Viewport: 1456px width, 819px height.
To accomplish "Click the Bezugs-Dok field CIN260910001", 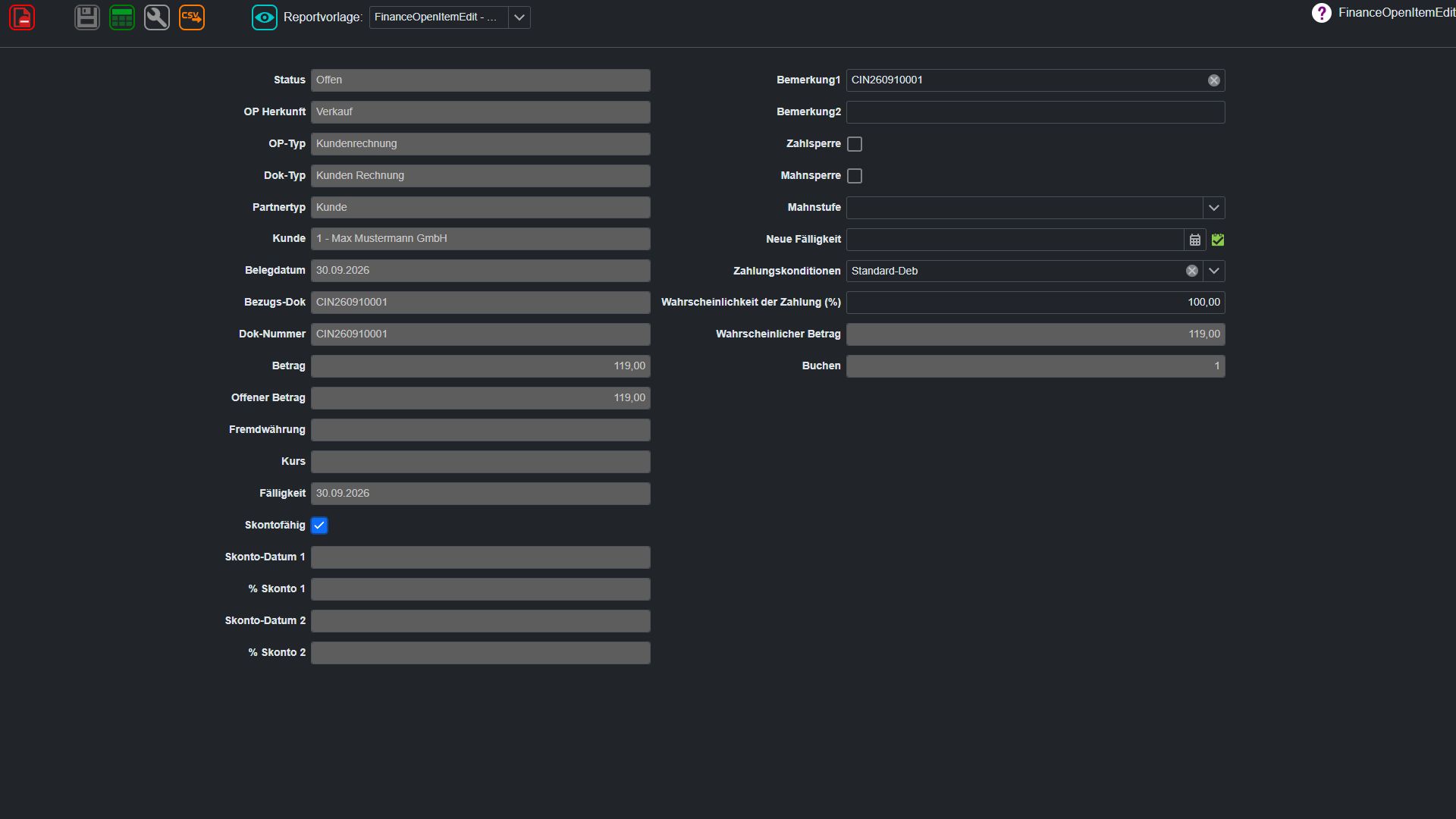I will (481, 303).
